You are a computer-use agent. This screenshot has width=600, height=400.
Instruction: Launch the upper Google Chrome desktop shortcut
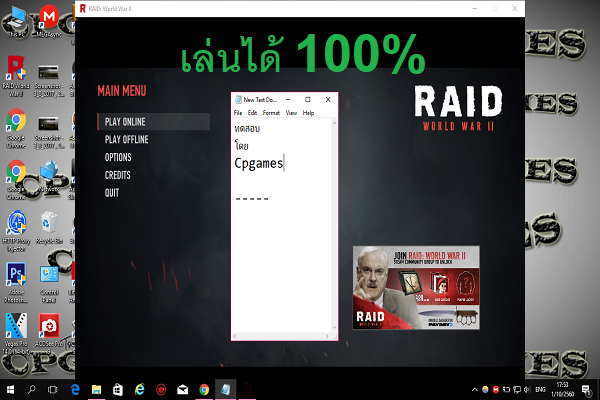click(x=16, y=128)
